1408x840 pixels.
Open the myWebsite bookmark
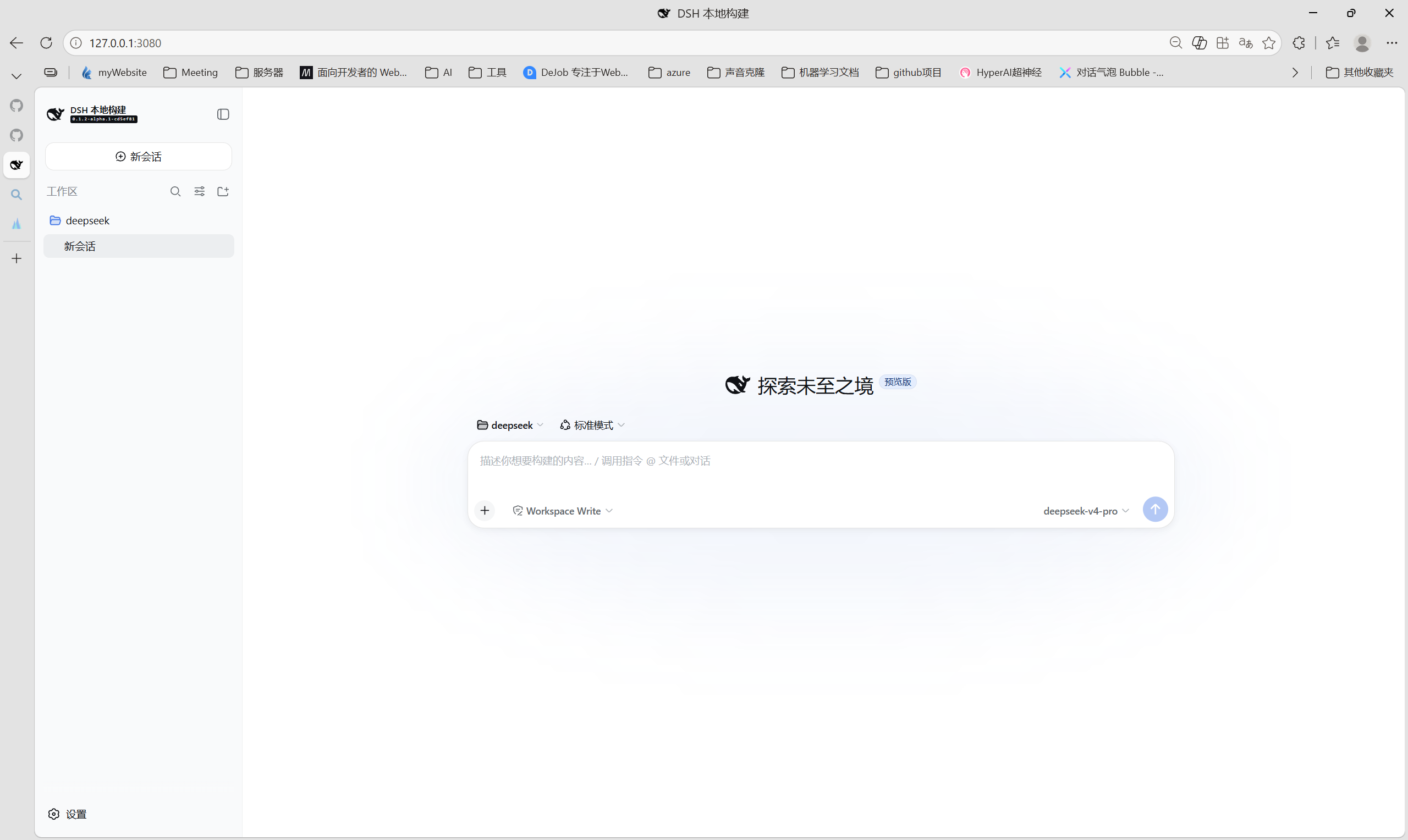coord(114,73)
